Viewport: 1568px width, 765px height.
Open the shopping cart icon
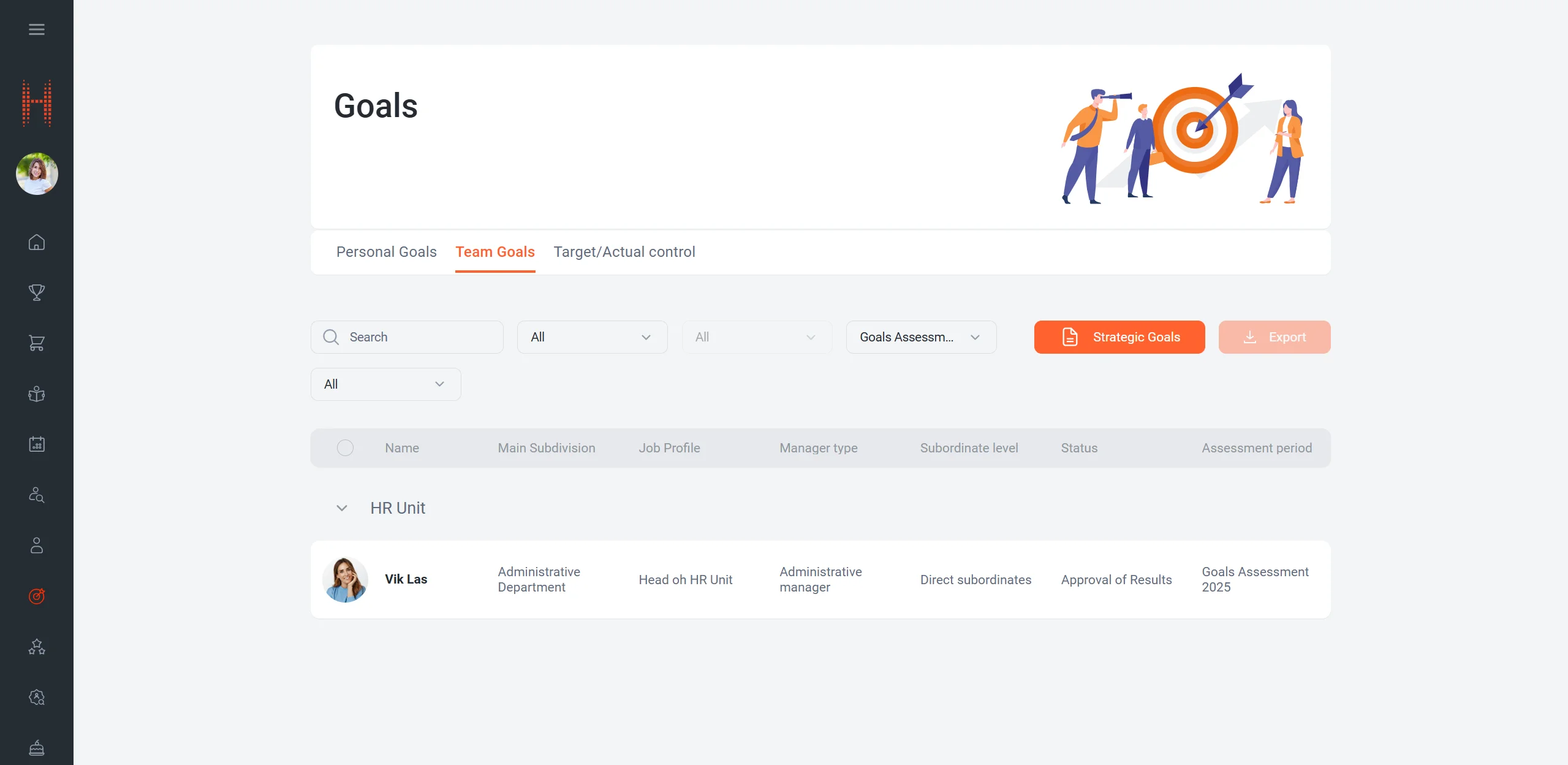click(37, 343)
